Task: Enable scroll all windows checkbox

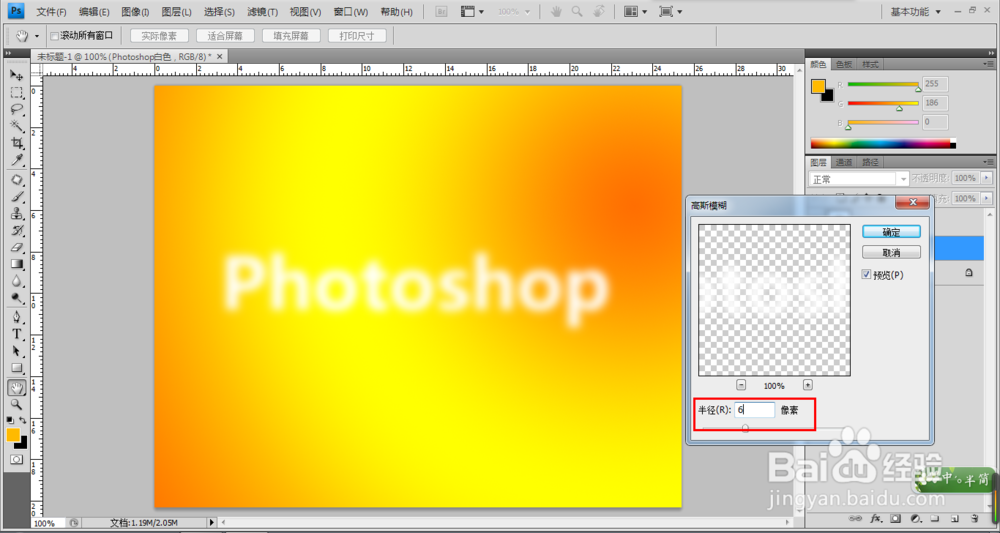Action: [x=54, y=36]
